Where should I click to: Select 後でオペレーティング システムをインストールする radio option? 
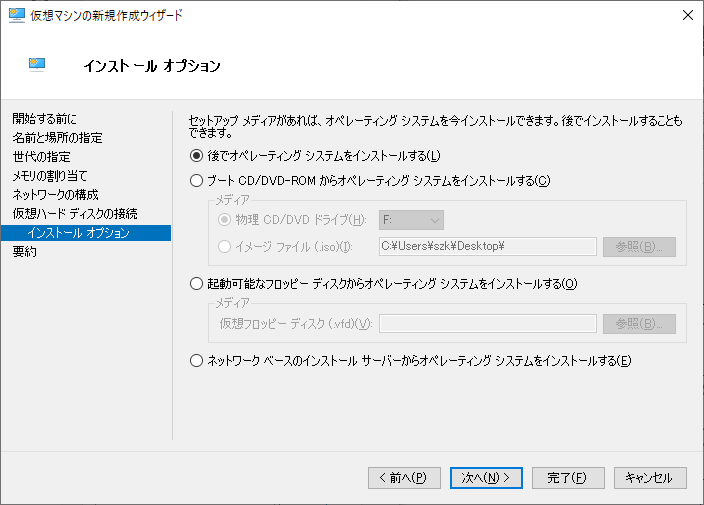(196, 155)
